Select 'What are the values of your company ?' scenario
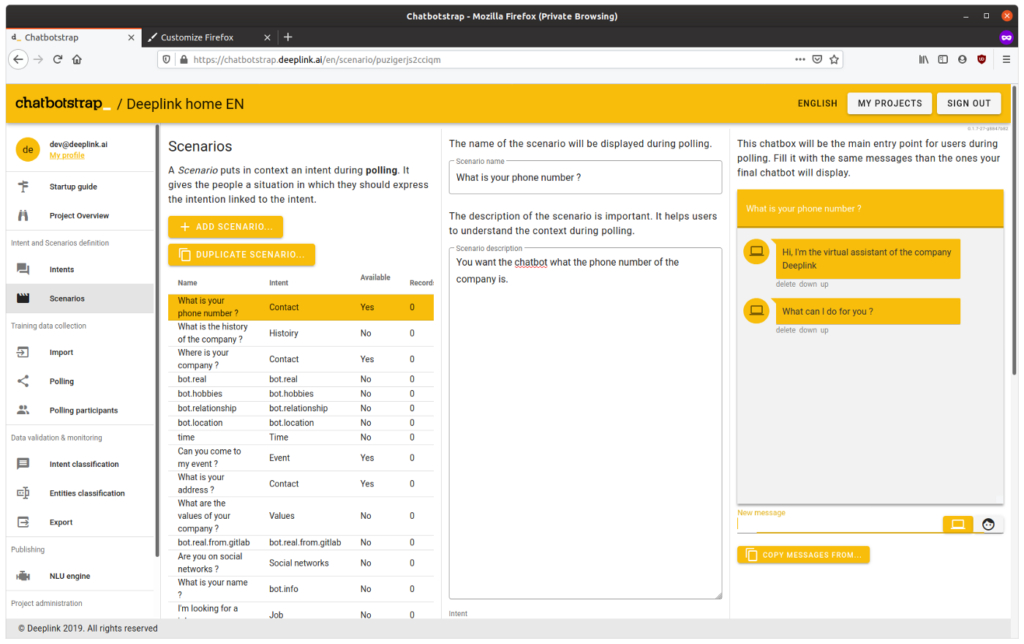 [x=301, y=516]
